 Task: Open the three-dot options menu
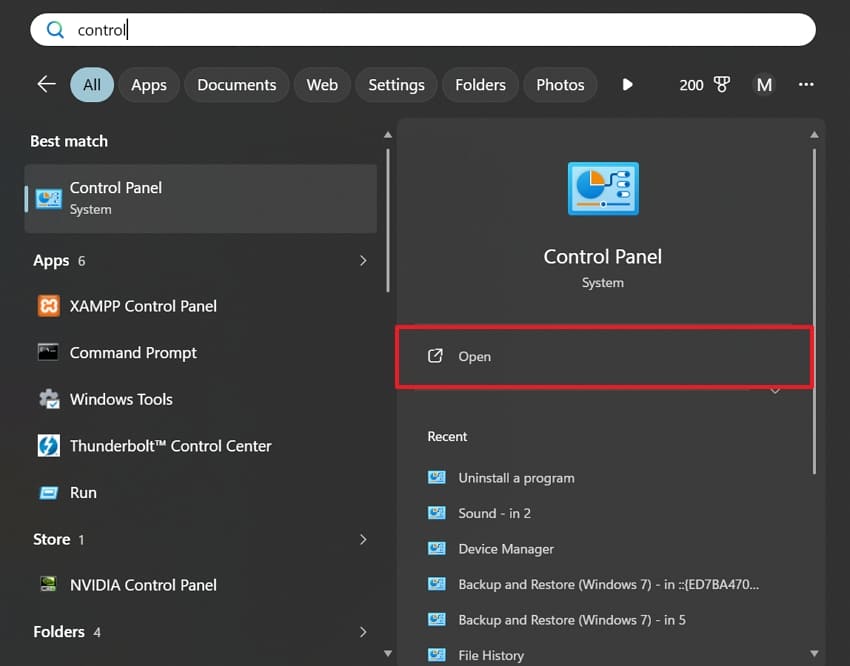click(806, 84)
